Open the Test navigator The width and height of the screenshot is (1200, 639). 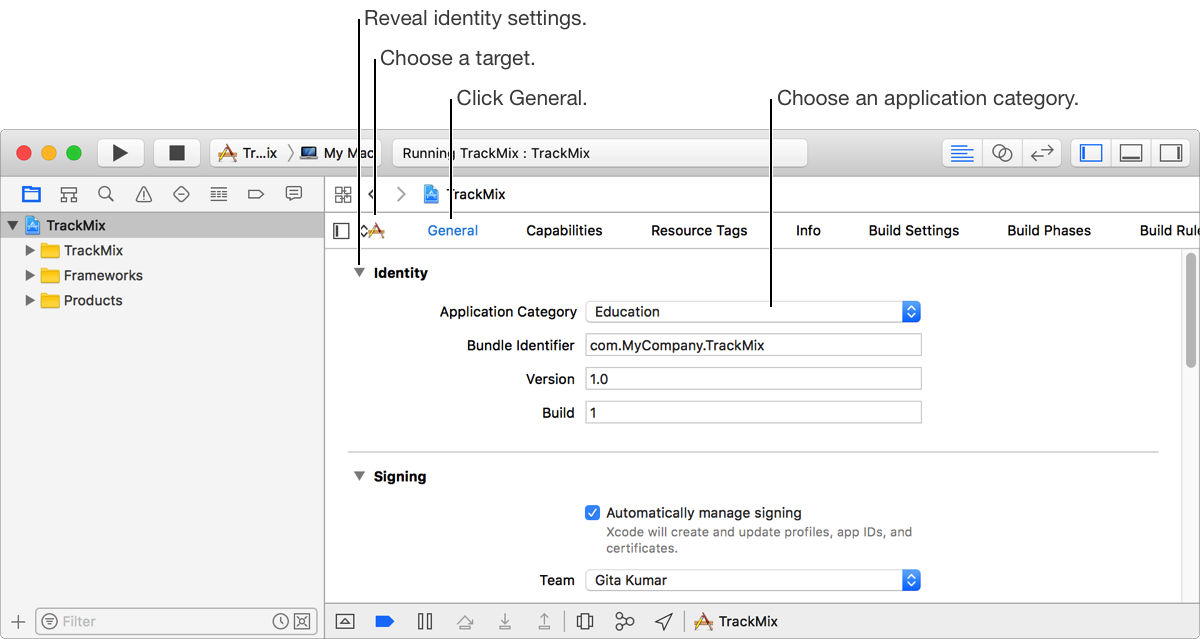(181, 194)
